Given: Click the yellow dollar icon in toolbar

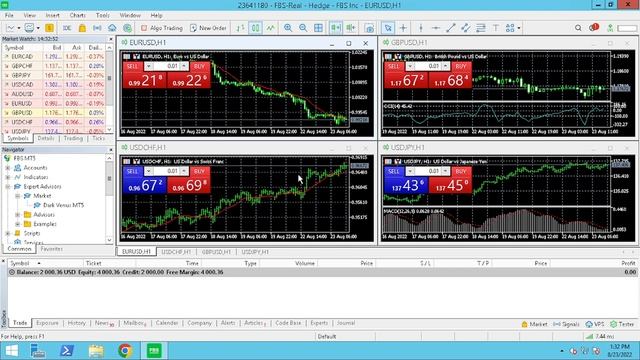Looking at the screenshot, I should pos(49,28).
